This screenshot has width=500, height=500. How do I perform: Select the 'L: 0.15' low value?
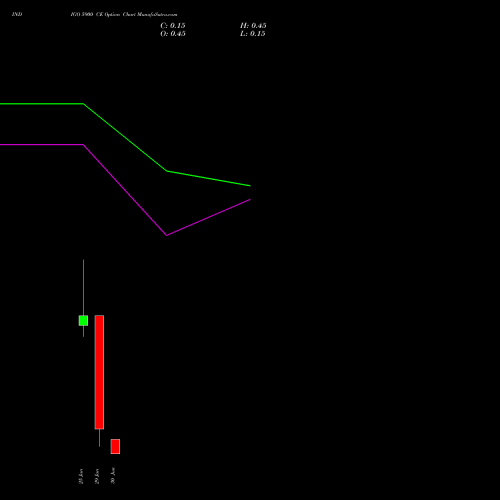tap(253, 34)
